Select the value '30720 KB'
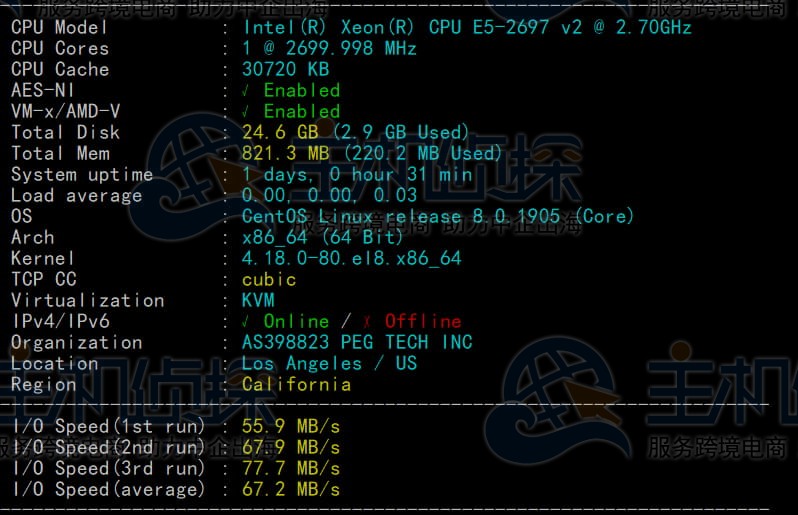This screenshot has height=515, width=798. tap(286, 69)
